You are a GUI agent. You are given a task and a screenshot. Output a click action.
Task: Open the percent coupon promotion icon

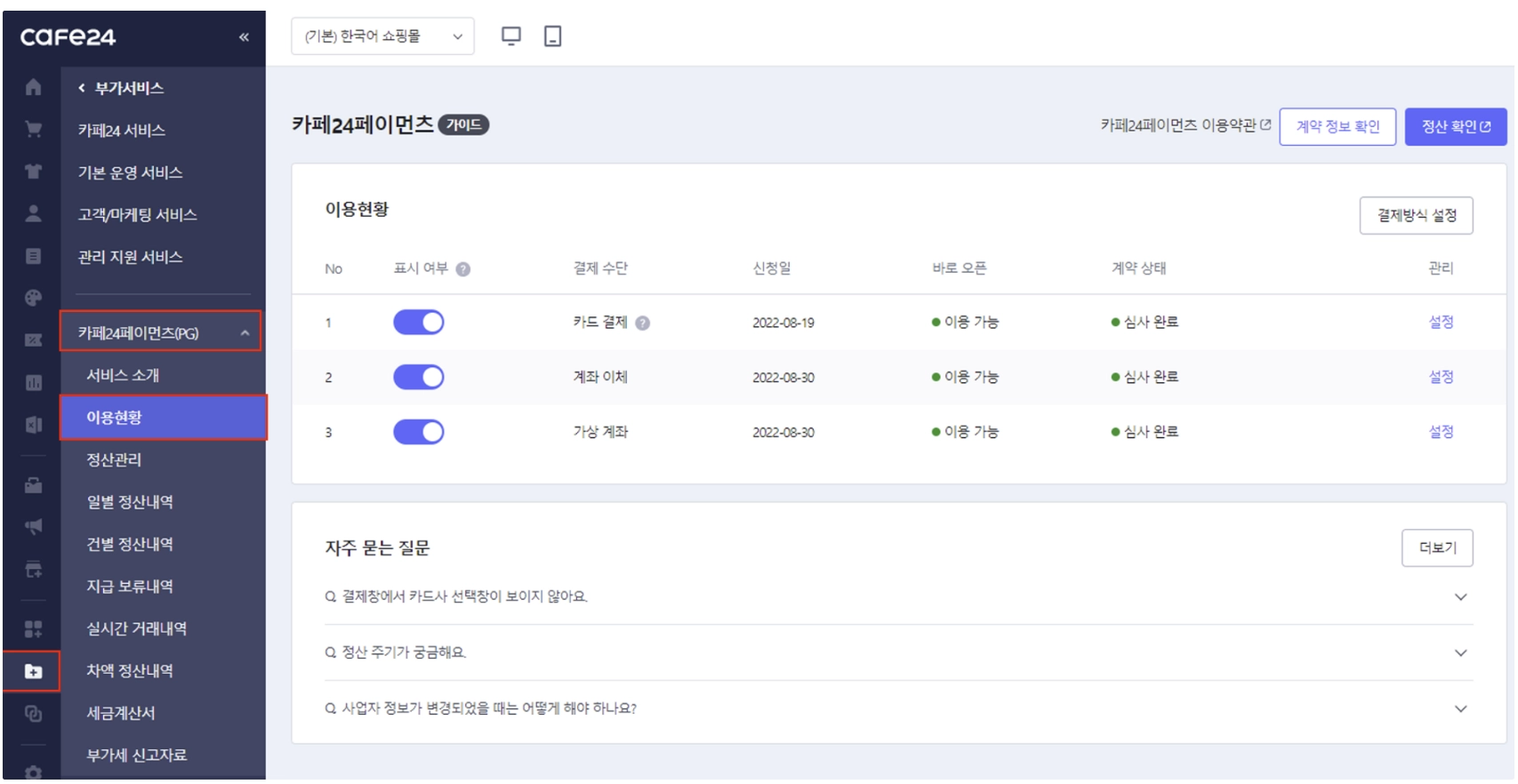click(33, 340)
